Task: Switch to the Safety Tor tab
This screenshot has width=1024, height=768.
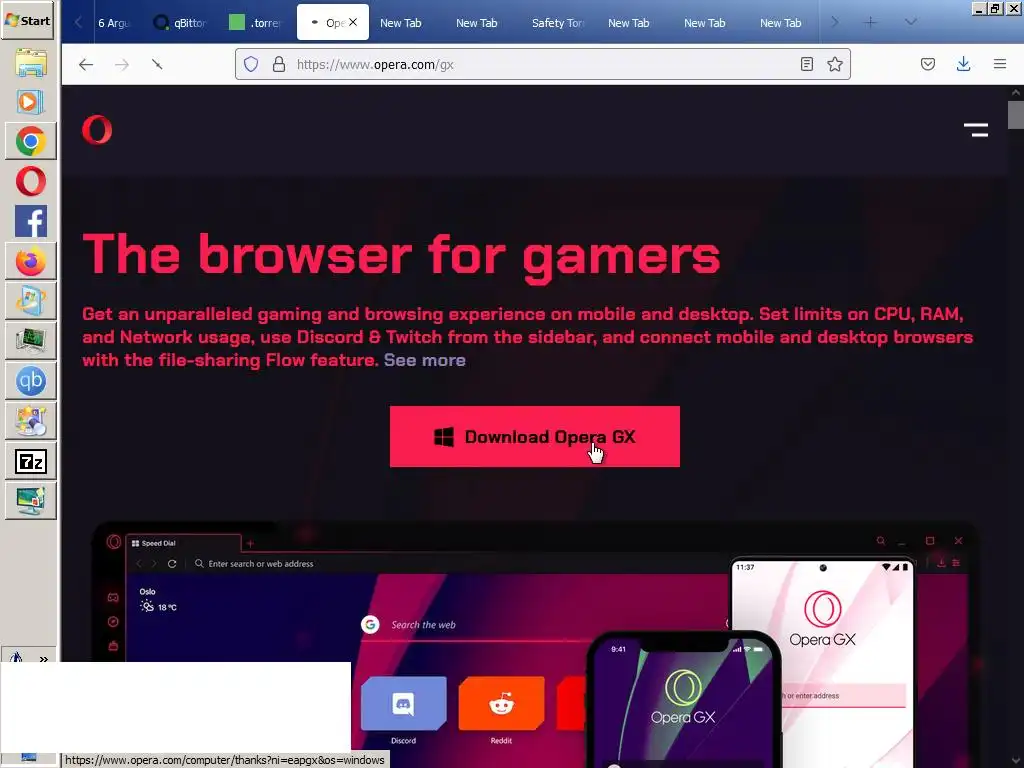Action: [x=558, y=22]
